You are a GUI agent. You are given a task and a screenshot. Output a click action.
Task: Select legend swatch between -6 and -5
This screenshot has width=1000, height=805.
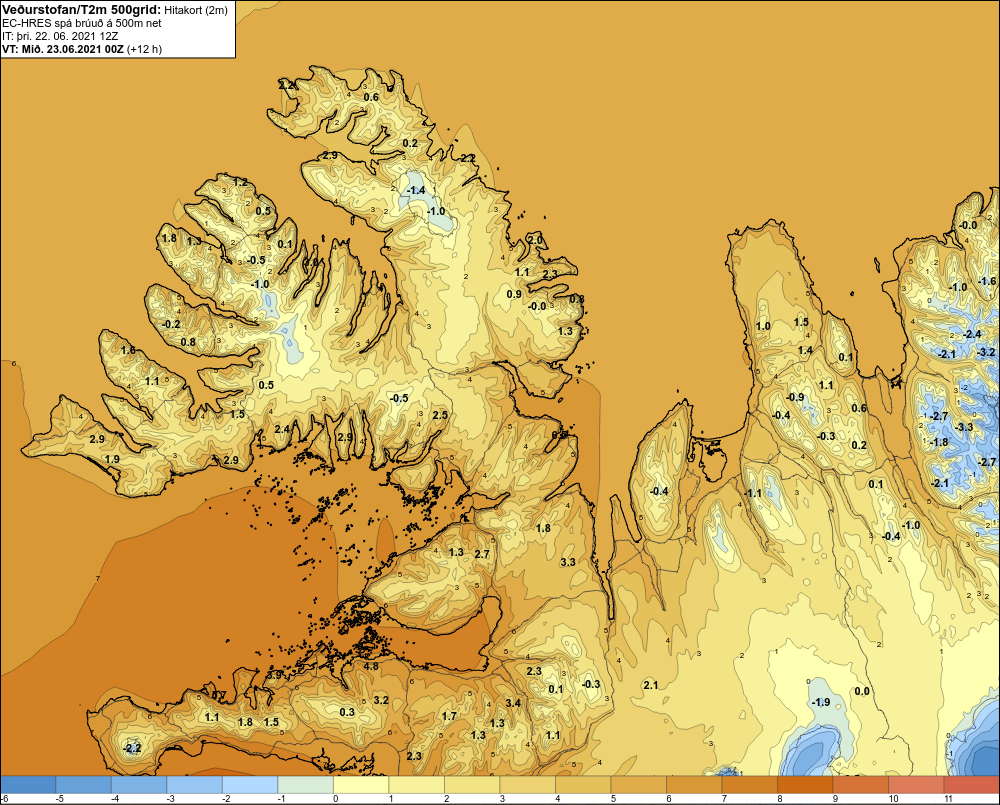pos(28,785)
